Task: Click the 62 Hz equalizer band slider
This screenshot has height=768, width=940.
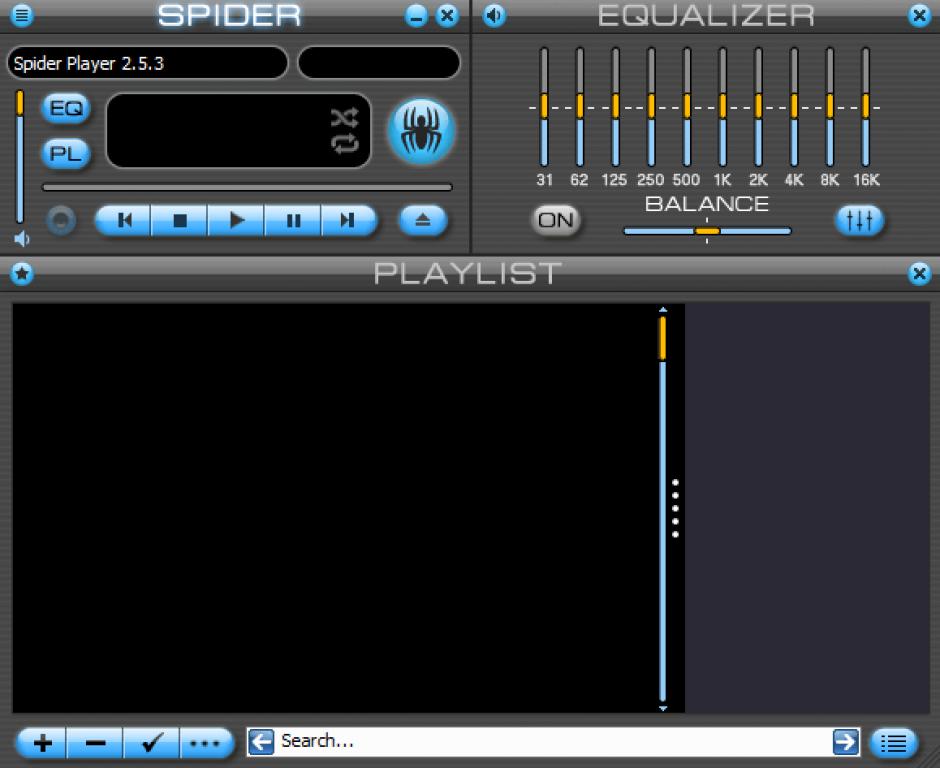Action: 580,107
